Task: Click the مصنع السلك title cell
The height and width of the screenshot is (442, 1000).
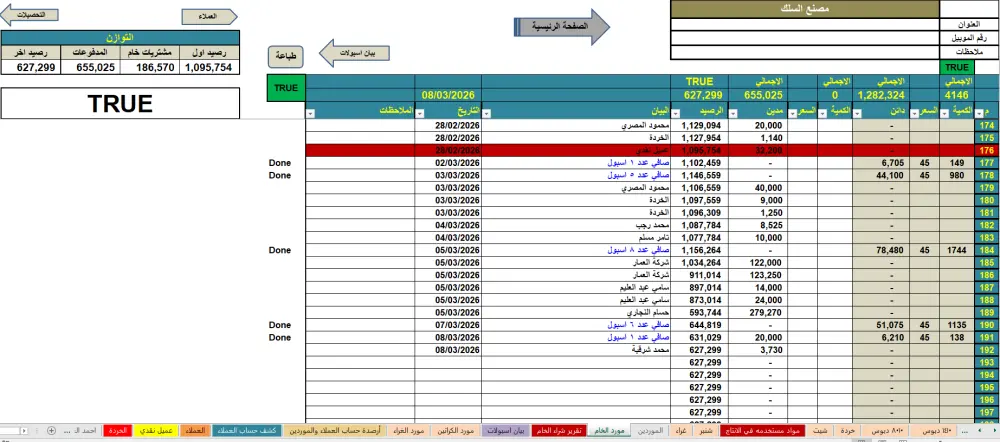Action: (x=804, y=9)
